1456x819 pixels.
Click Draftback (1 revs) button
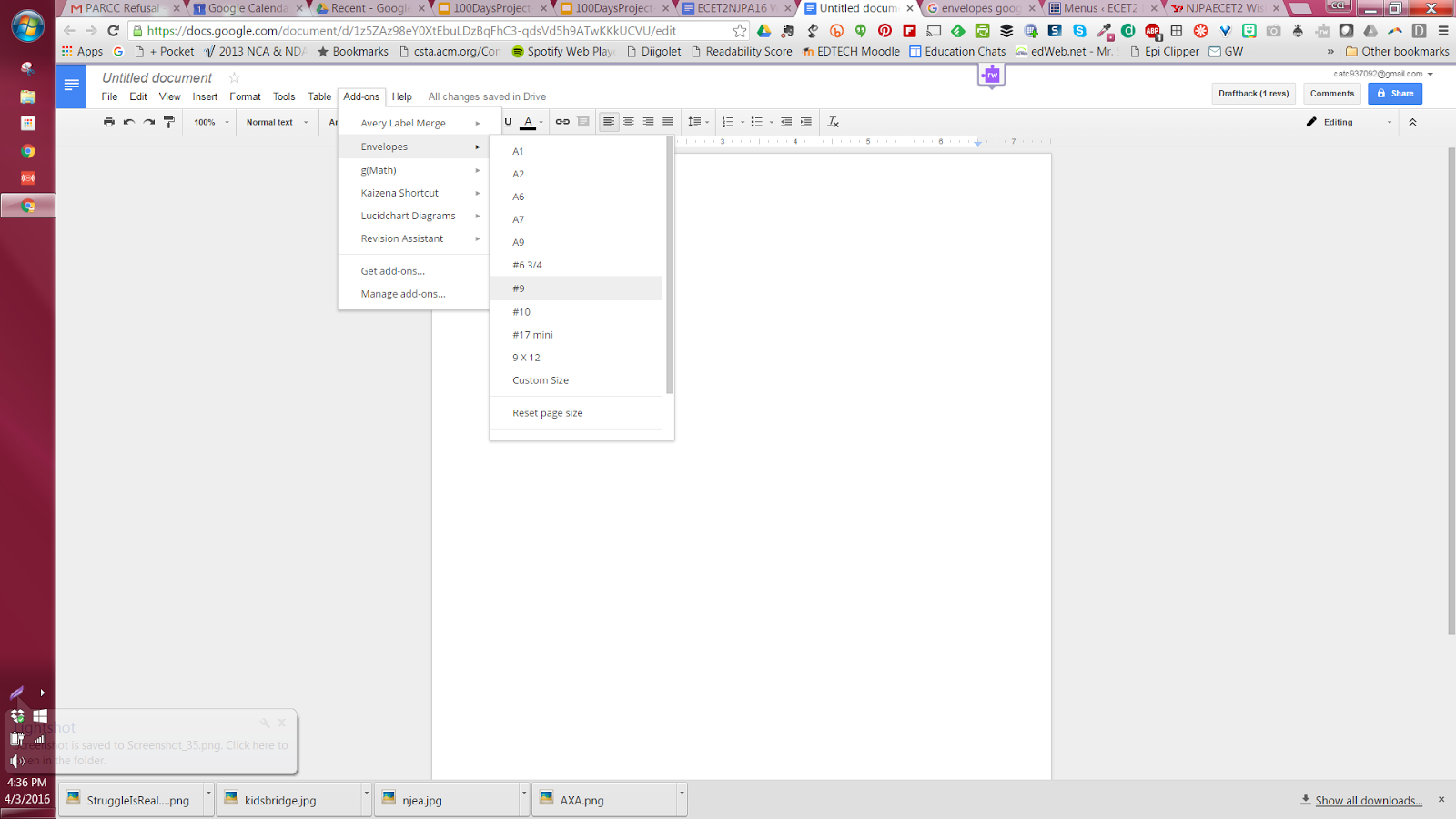(x=1253, y=94)
